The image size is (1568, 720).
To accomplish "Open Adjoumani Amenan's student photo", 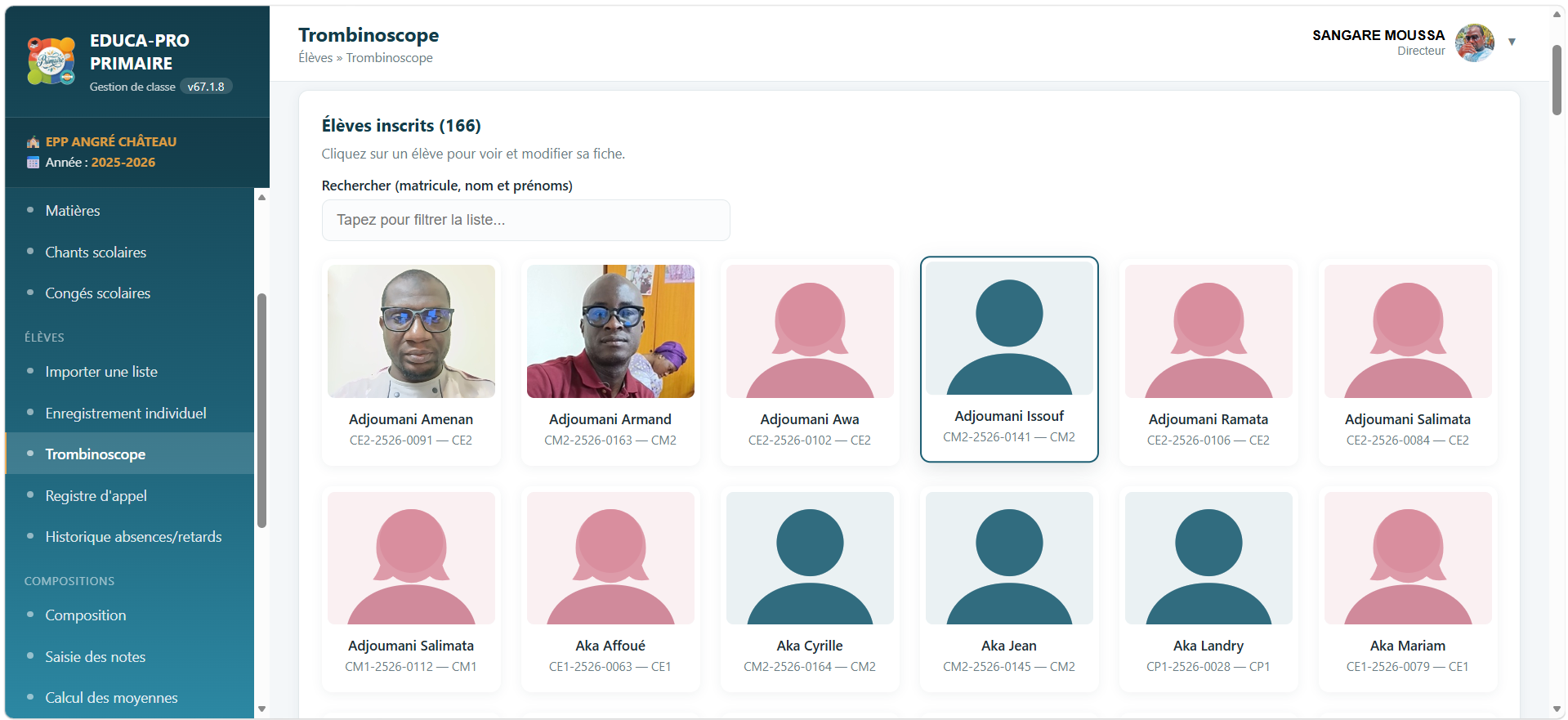I will point(411,332).
